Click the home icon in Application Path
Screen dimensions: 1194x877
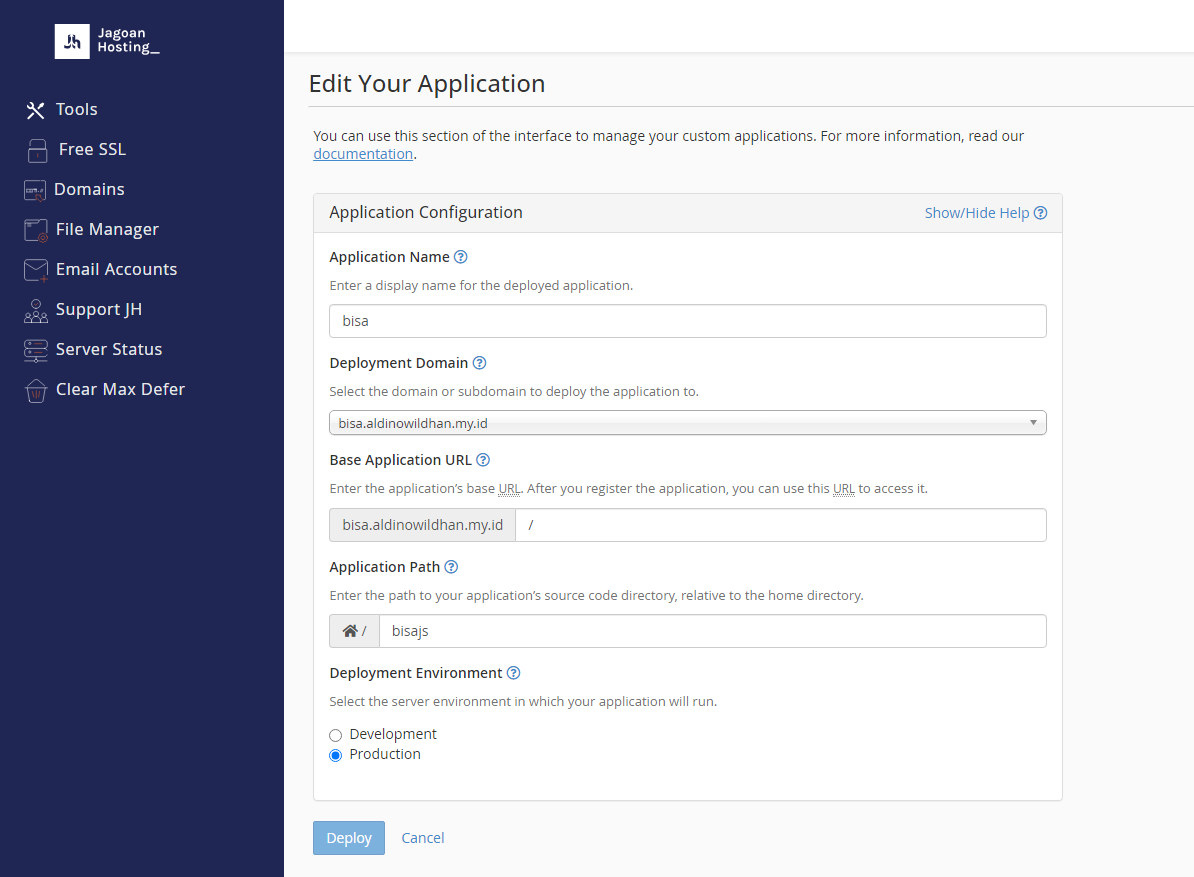(350, 631)
